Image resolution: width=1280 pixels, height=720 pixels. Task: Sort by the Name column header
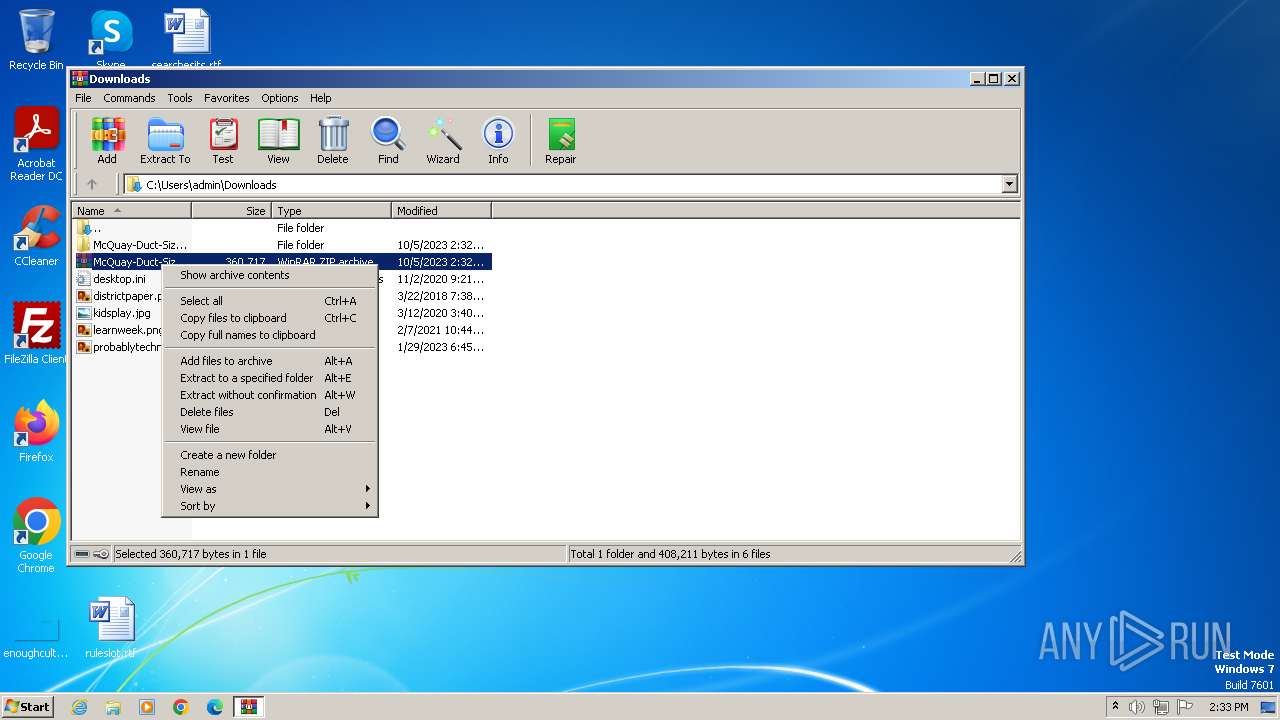click(x=131, y=211)
